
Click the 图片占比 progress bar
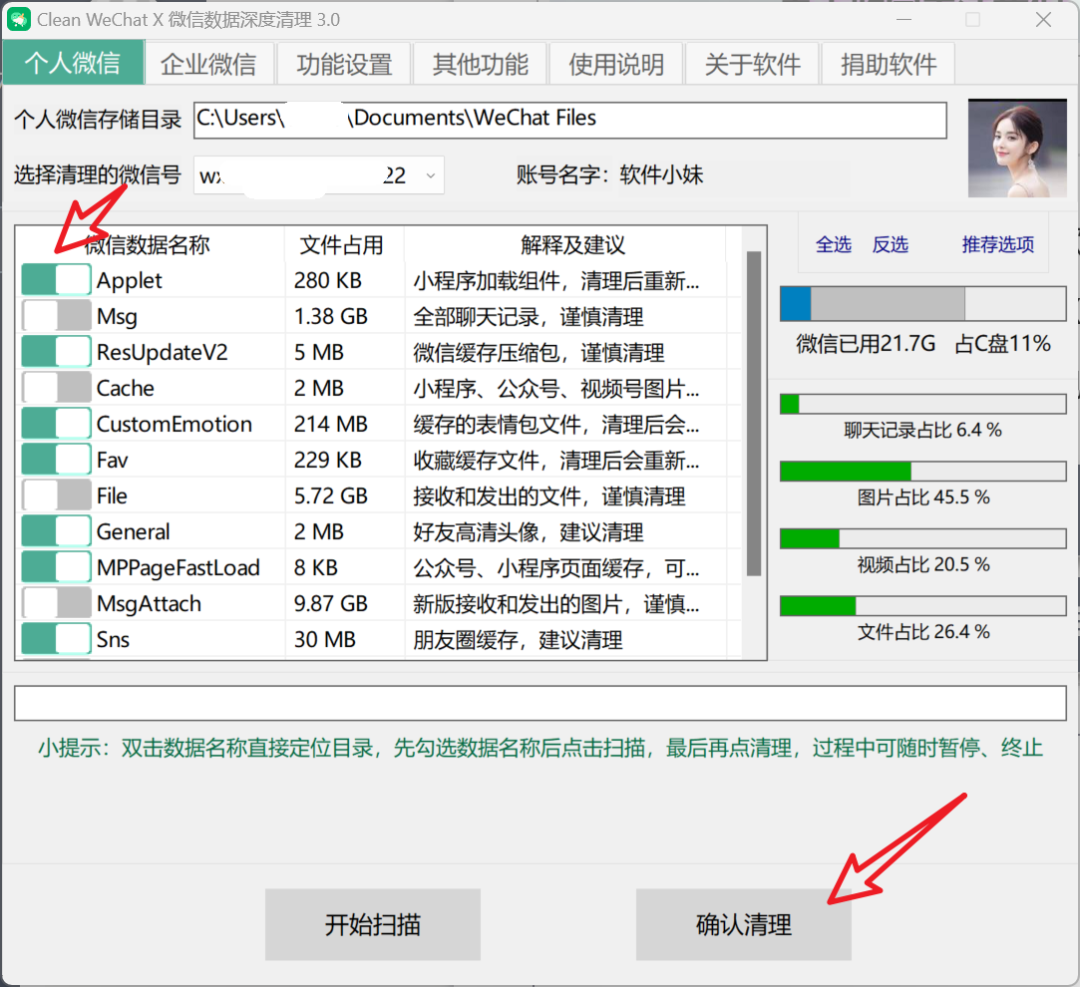923,471
